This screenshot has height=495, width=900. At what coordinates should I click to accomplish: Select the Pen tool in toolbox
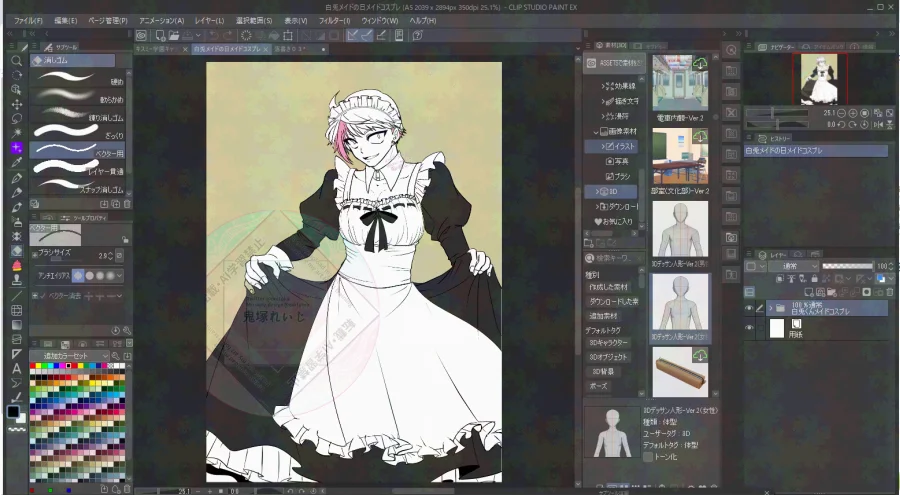(17, 177)
